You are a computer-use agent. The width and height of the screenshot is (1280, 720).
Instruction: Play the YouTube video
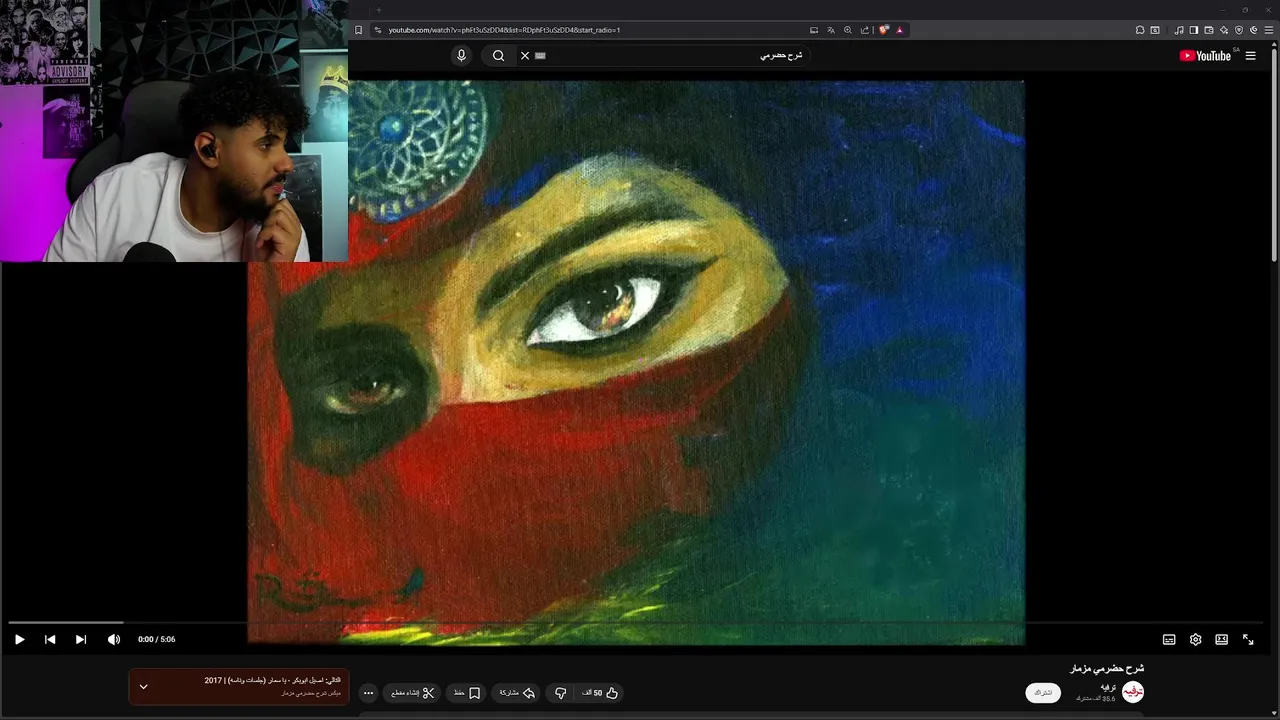point(19,639)
